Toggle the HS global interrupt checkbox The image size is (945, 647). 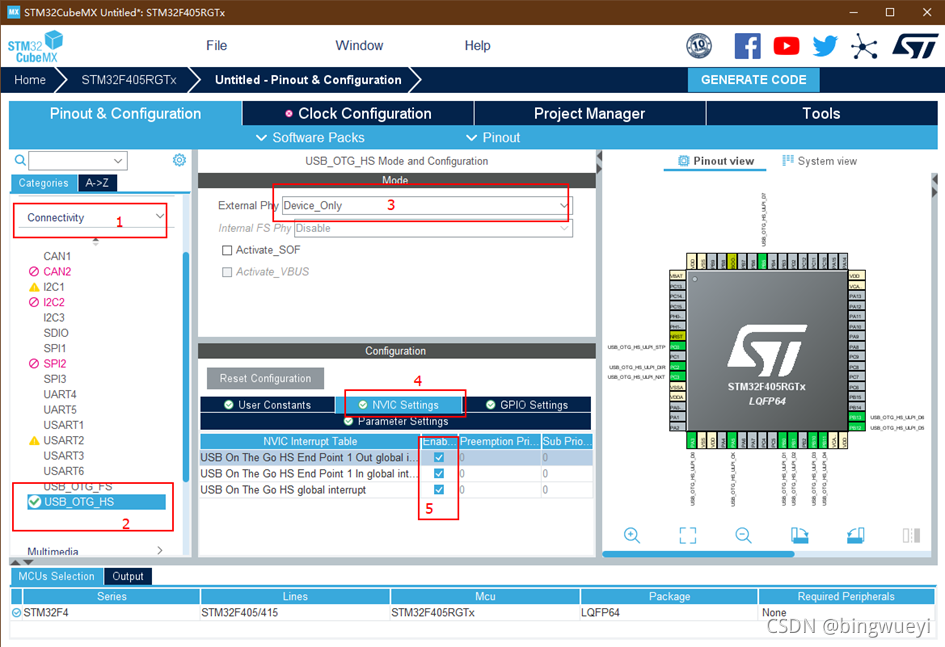coord(439,490)
